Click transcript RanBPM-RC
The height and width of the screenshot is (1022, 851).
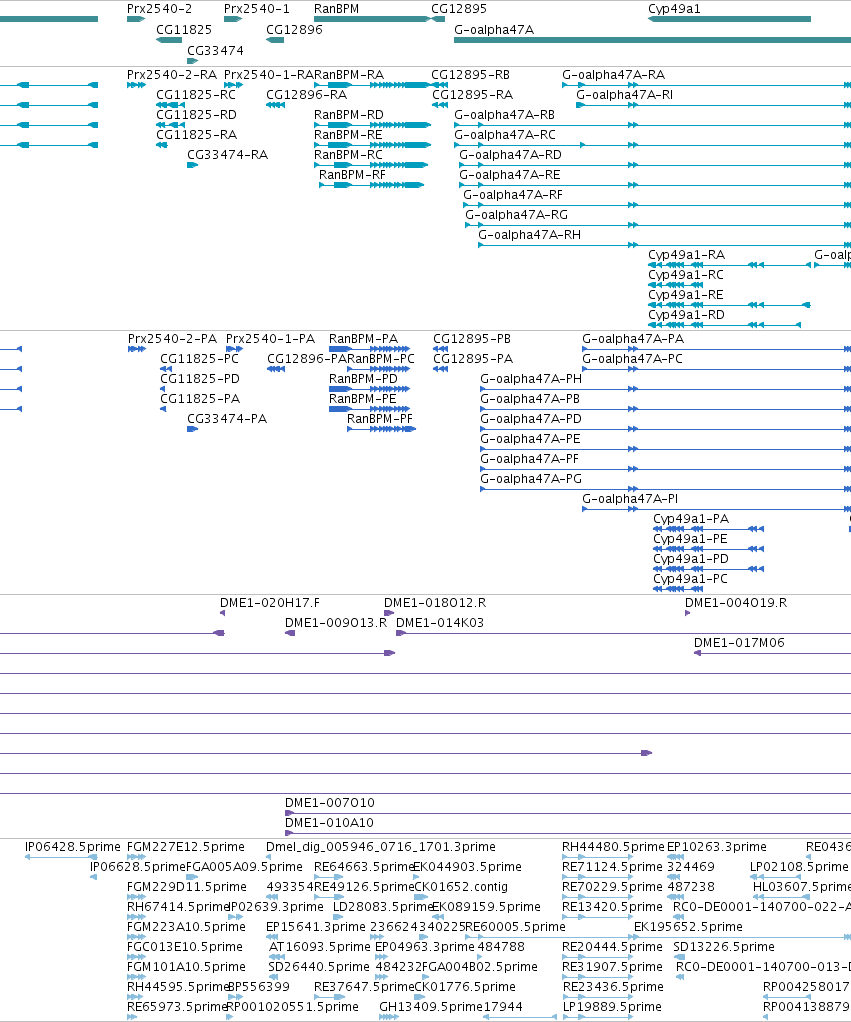pyautogui.click(x=349, y=155)
